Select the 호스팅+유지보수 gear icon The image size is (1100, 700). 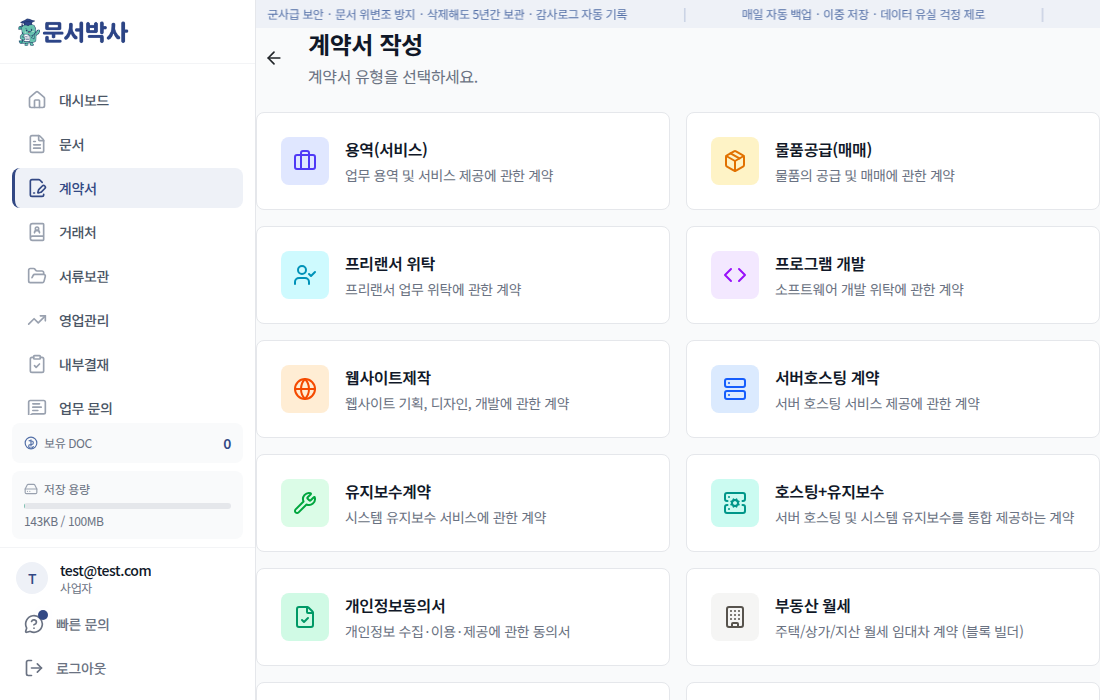[x=734, y=502]
